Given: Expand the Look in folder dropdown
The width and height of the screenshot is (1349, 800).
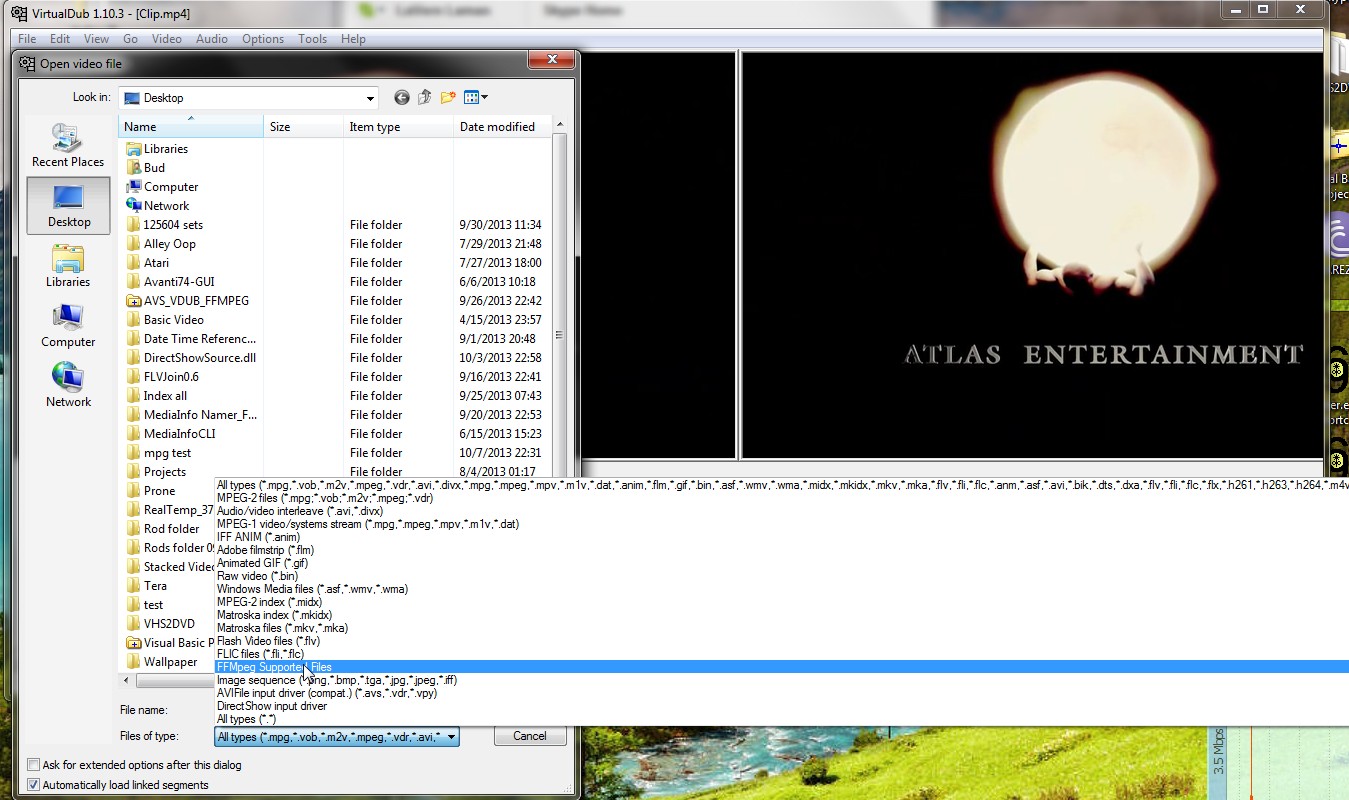Looking at the screenshot, I should click(370, 98).
